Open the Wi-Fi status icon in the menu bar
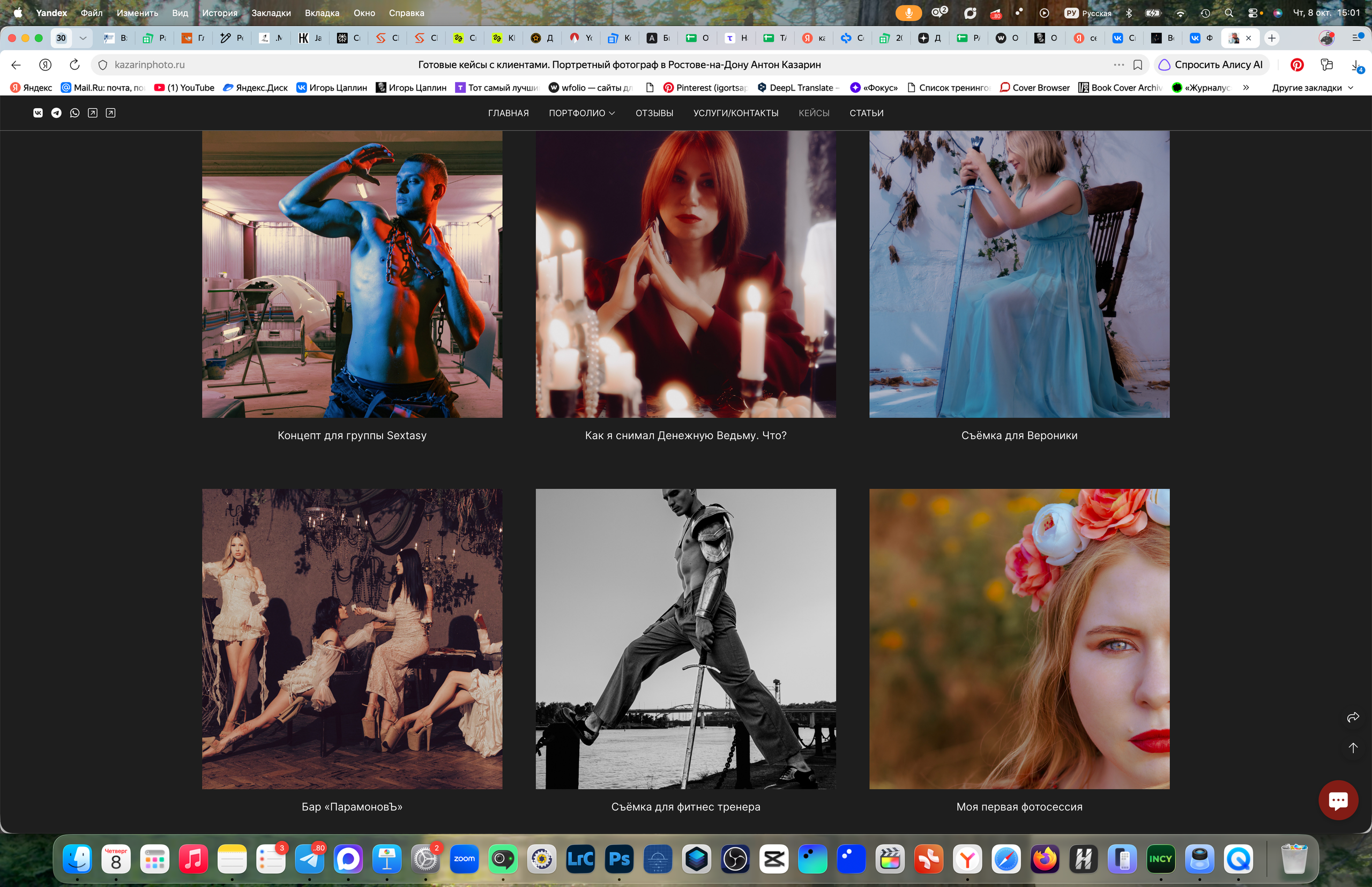The image size is (1372, 887). pos(1180,13)
